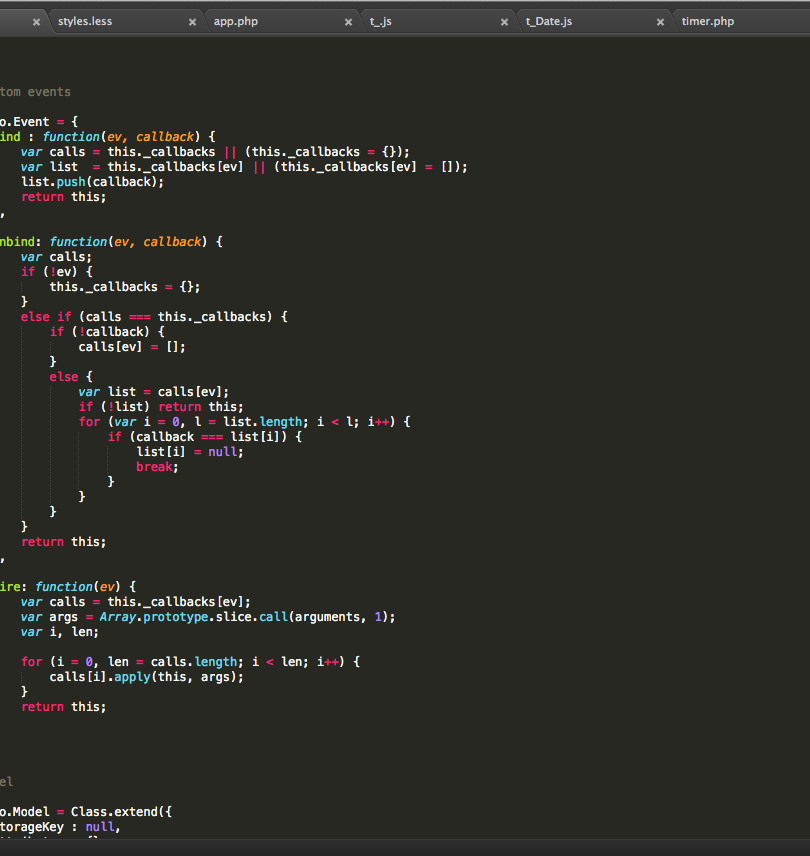Close the styles.less tab
Screen dimensions: 810x856
pos(192,20)
